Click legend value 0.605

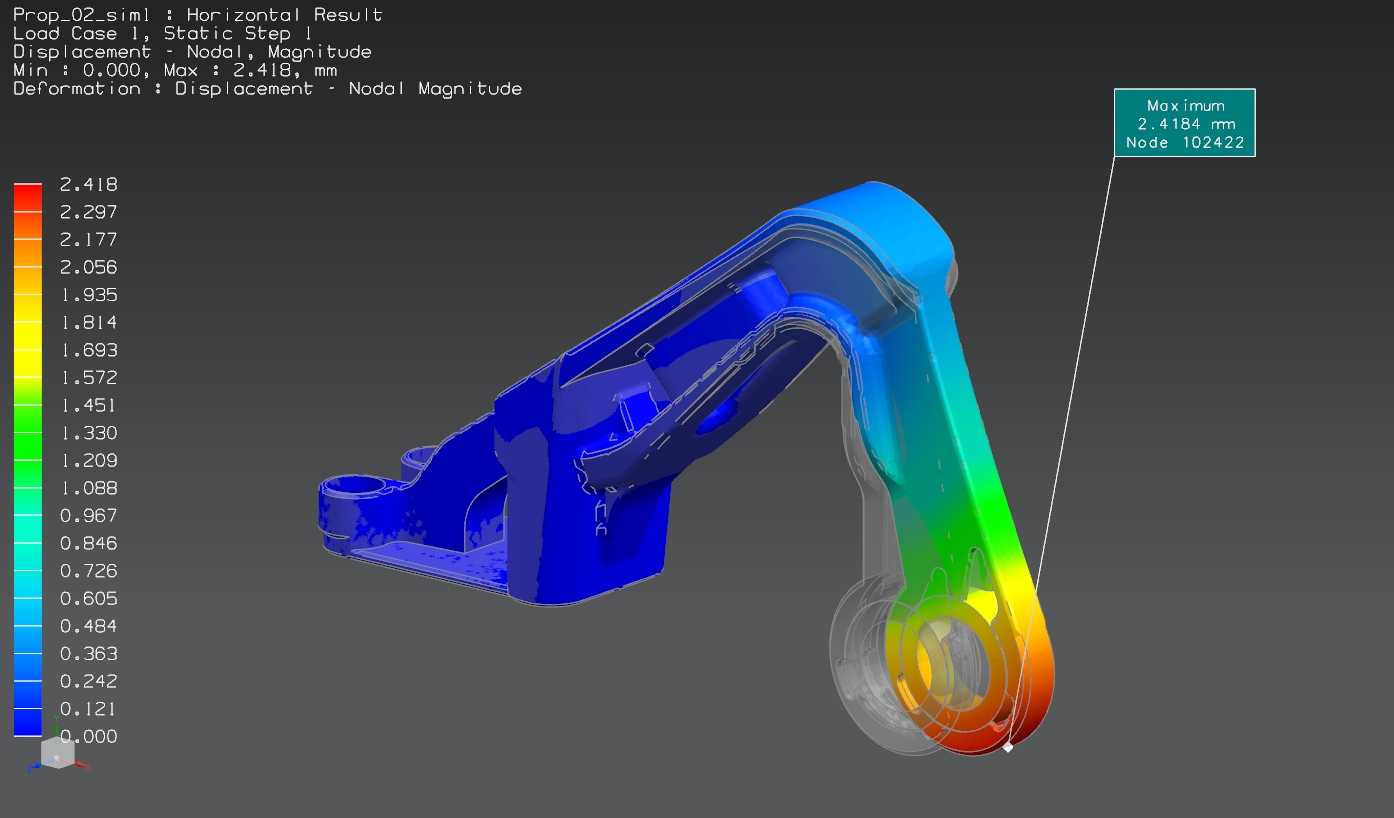88,598
